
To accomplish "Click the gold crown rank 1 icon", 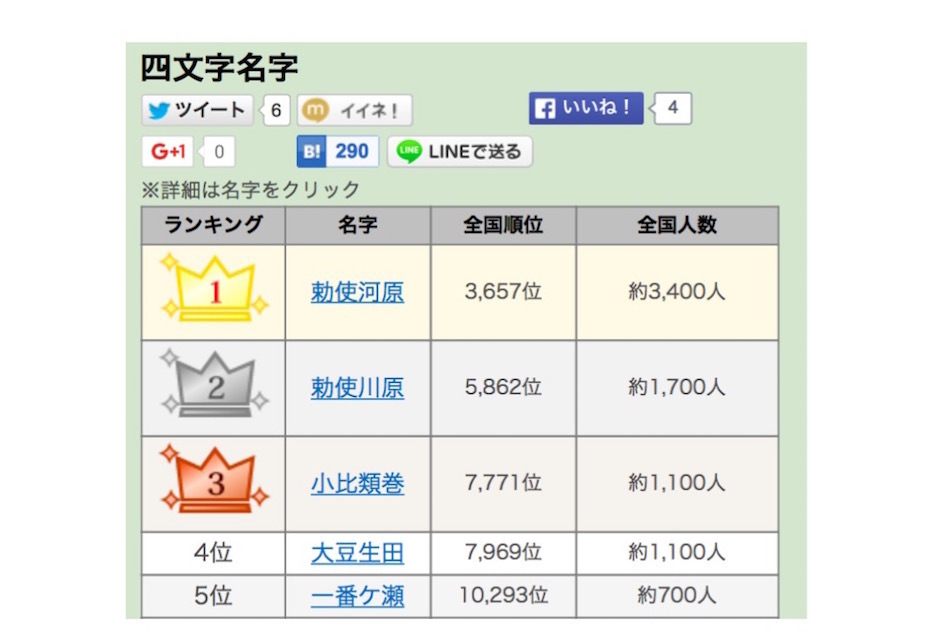I will (214, 291).
